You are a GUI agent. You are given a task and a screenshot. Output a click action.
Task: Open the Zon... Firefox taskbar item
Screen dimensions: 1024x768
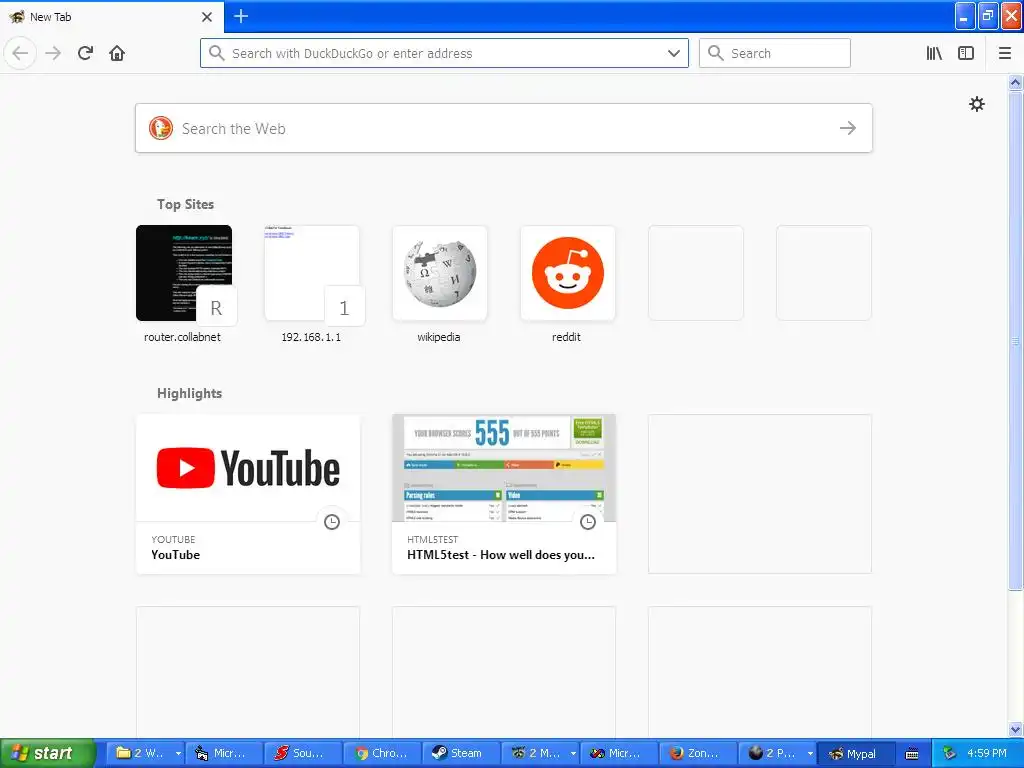tap(698, 753)
